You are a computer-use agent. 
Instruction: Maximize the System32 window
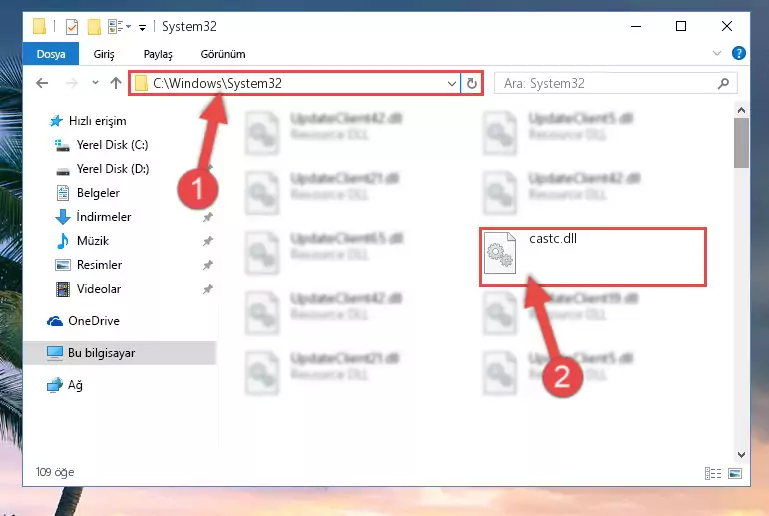681,26
